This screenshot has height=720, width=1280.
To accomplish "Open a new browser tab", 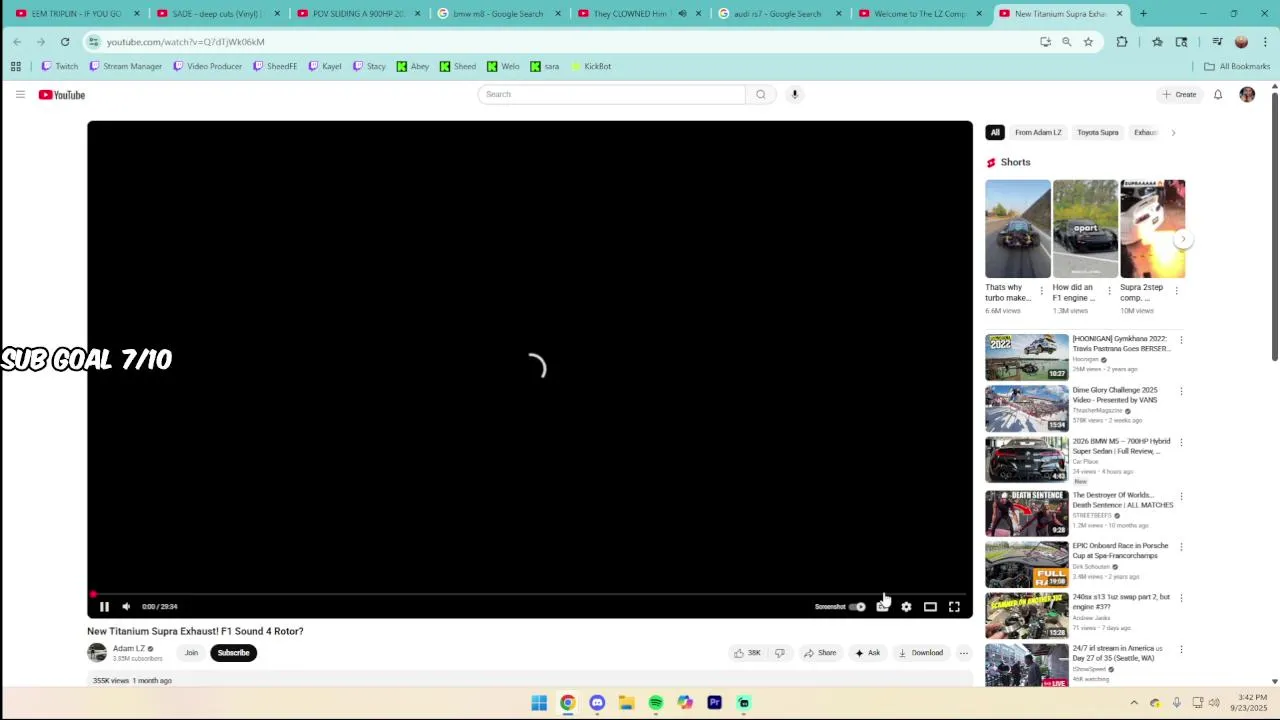I will [1143, 14].
